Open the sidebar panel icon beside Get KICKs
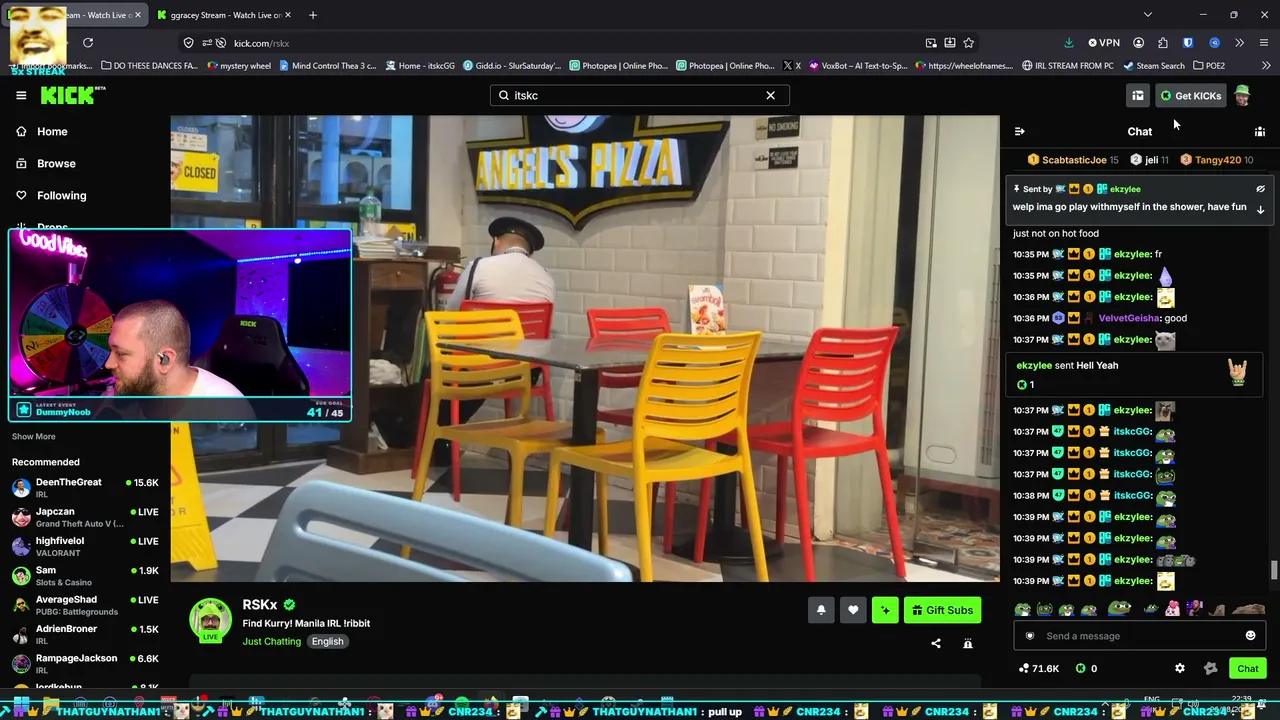Viewport: 1280px width, 720px height. [1138, 95]
